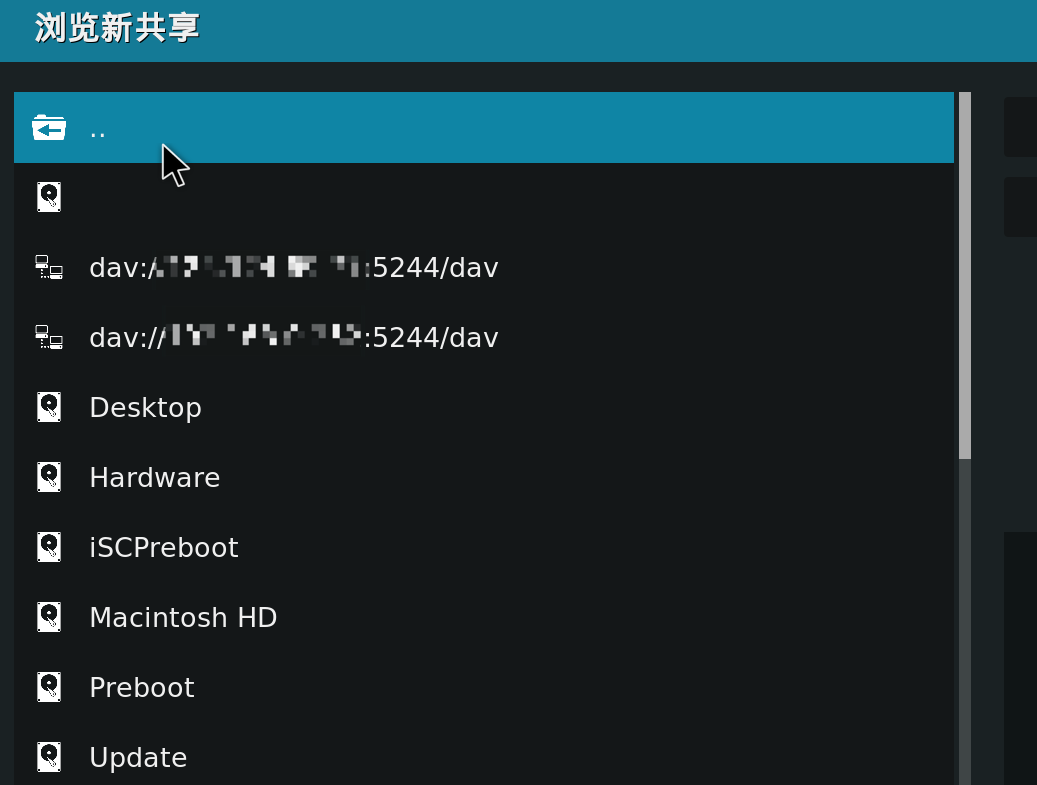The width and height of the screenshot is (1037, 785).
Task: Click the network share icon on the first dav entry
Action: pos(49,267)
